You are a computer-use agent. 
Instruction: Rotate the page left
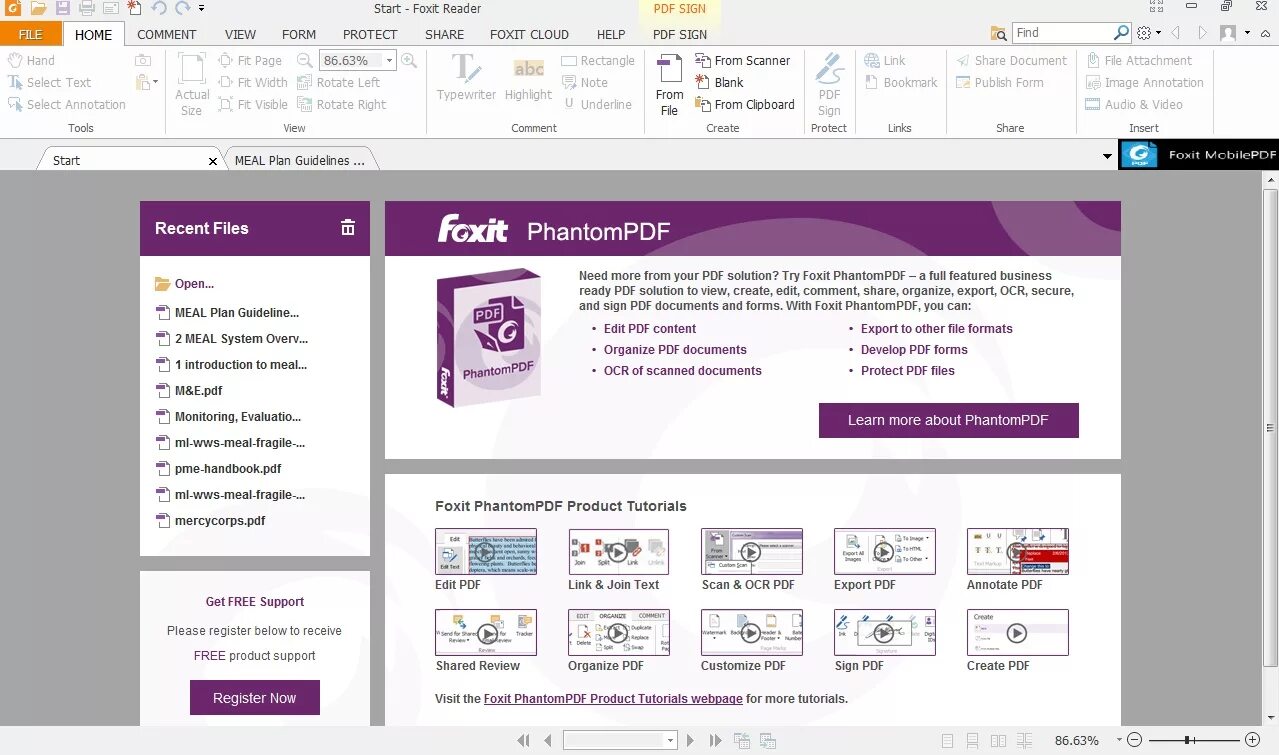click(338, 82)
